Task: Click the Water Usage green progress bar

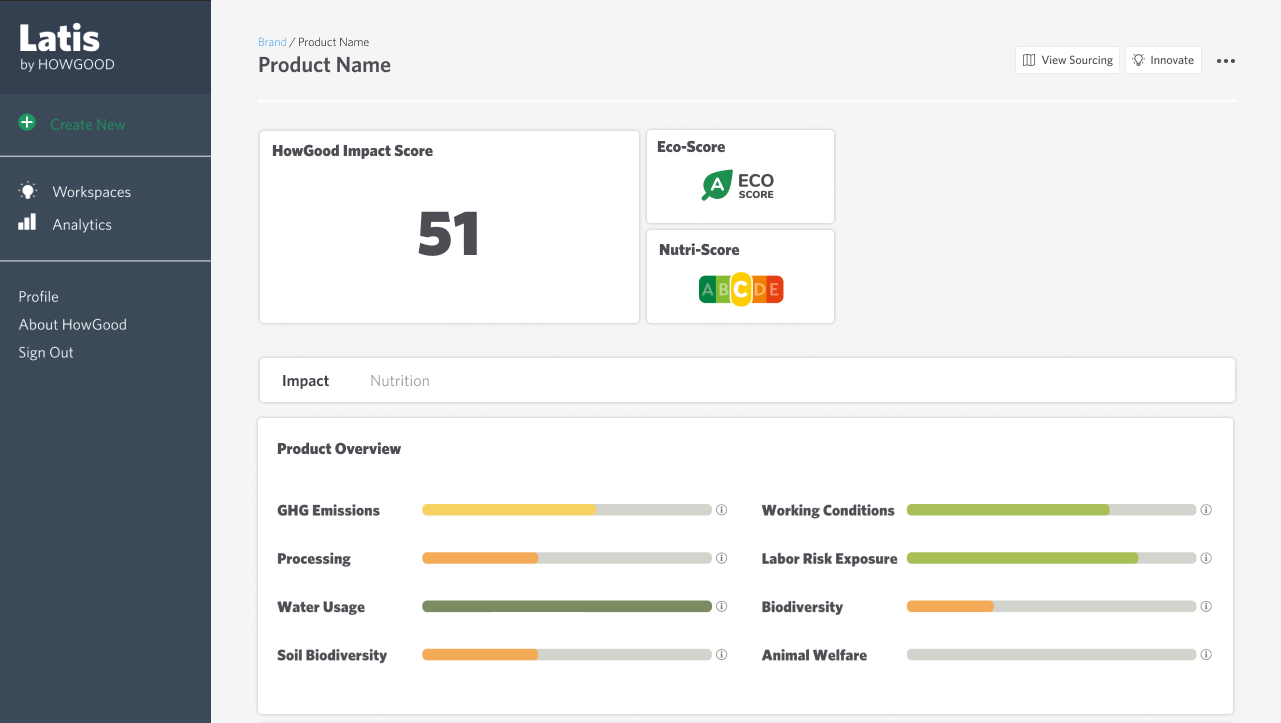Action: coord(567,606)
